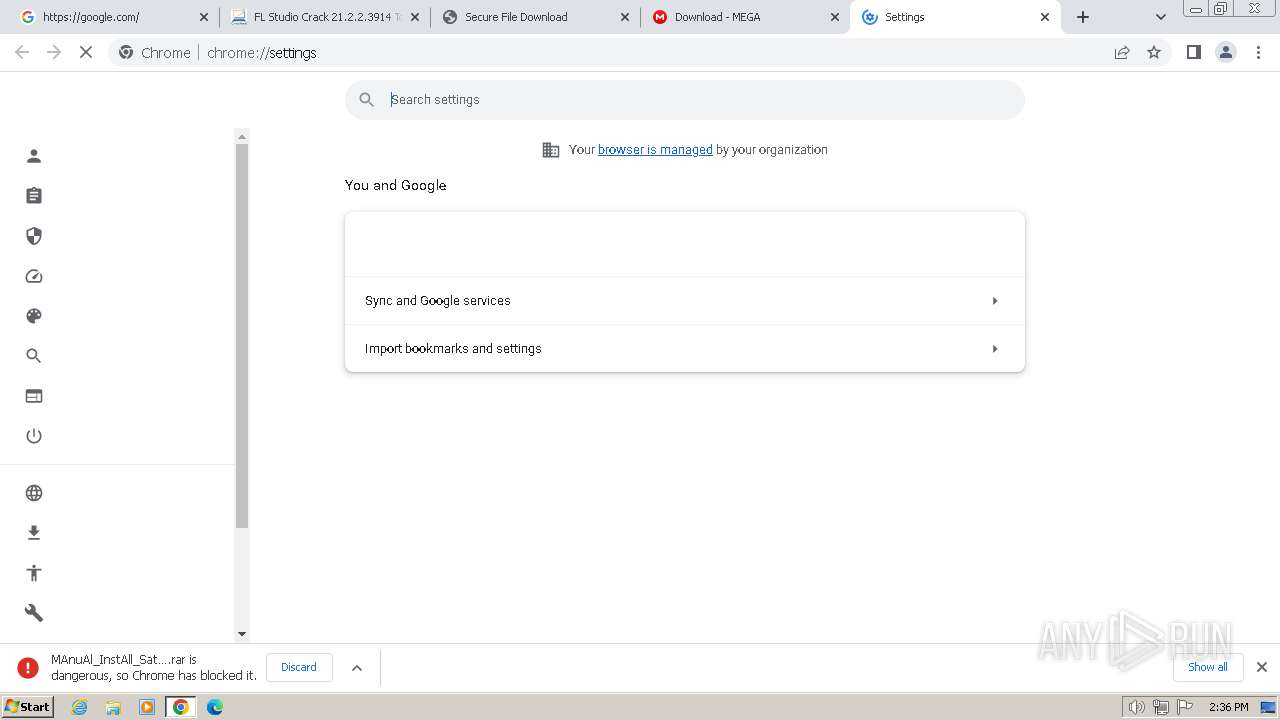Open Languages globe icon in sidebar

pos(34,493)
